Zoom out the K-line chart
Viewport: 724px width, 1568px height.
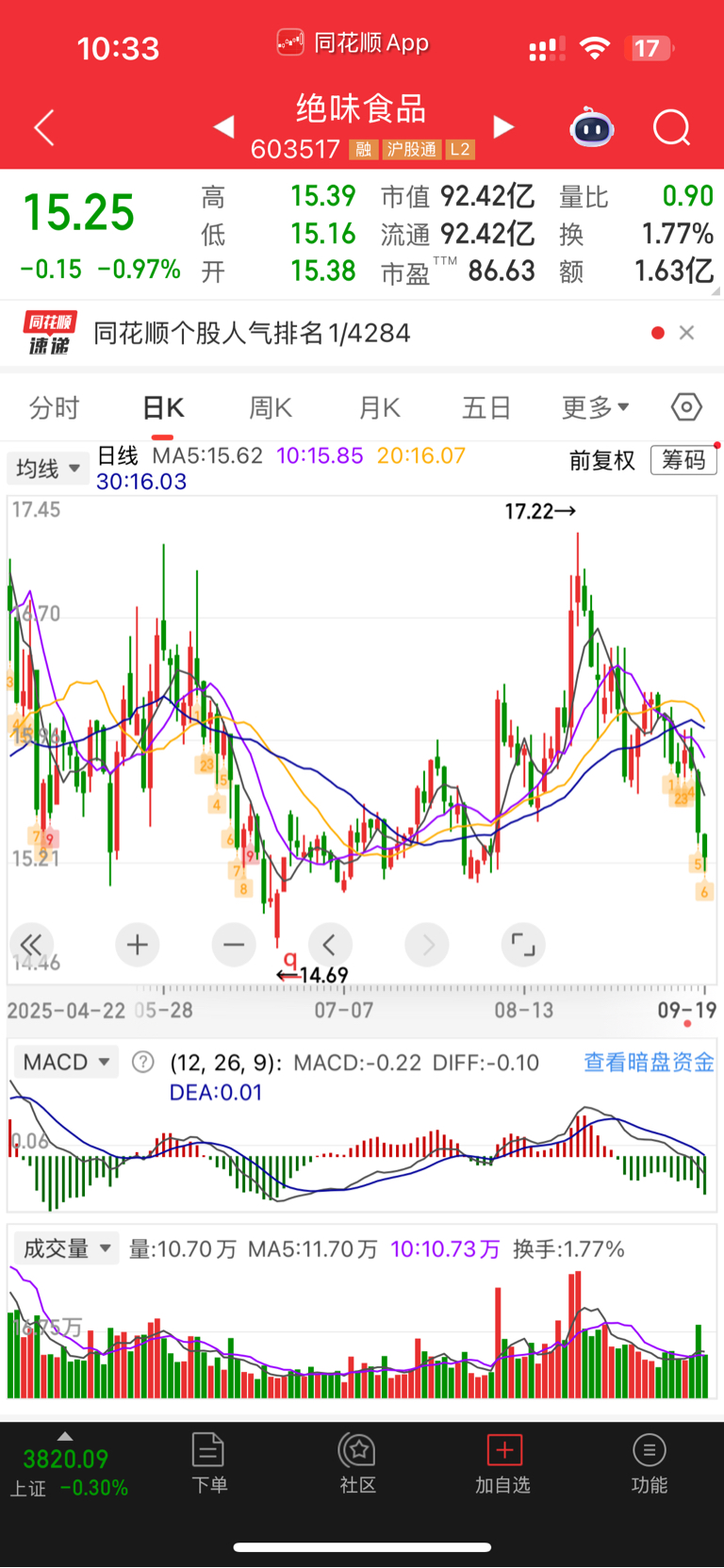point(234,945)
